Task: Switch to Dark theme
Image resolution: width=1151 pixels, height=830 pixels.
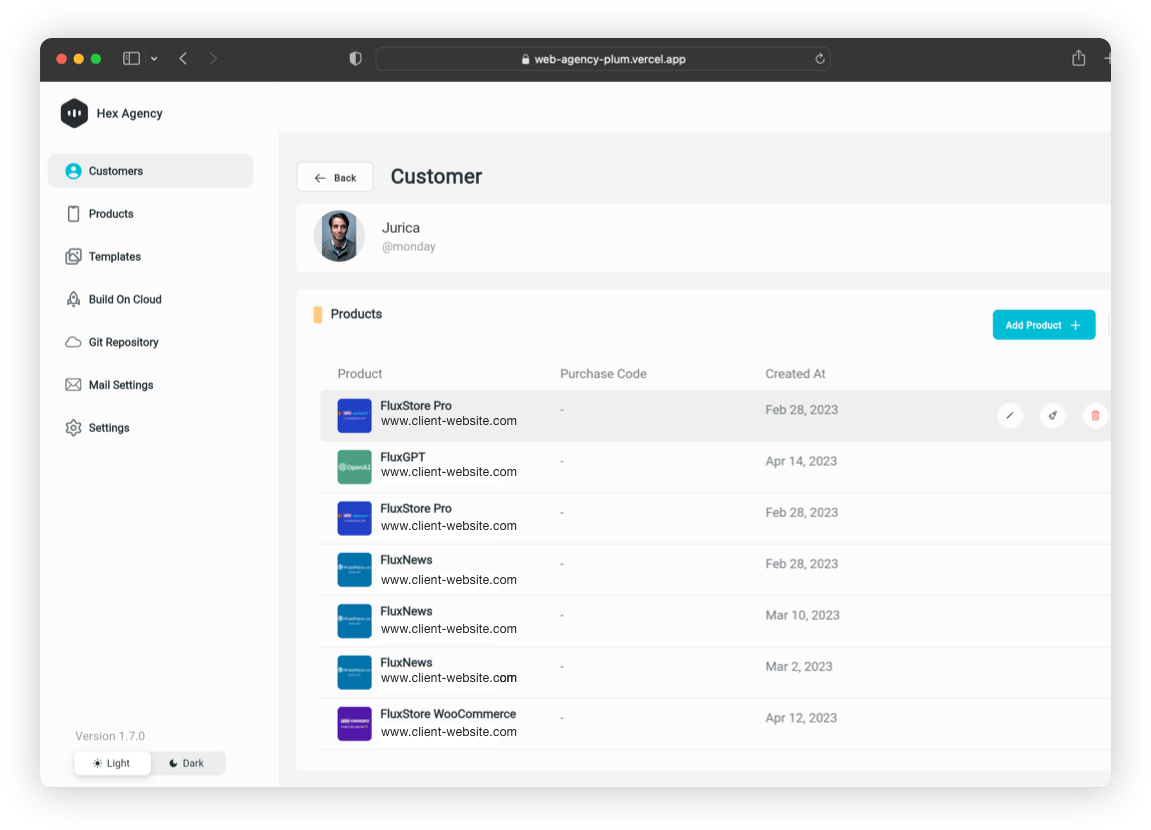Action: click(x=187, y=763)
